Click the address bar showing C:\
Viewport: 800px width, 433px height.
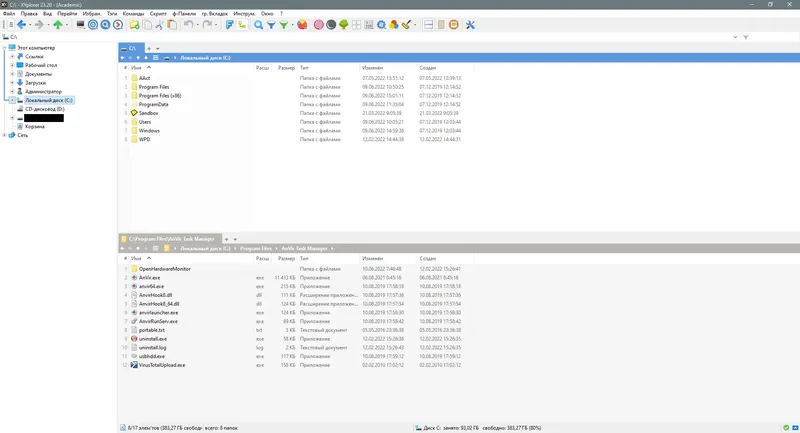[x=367, y=37]
